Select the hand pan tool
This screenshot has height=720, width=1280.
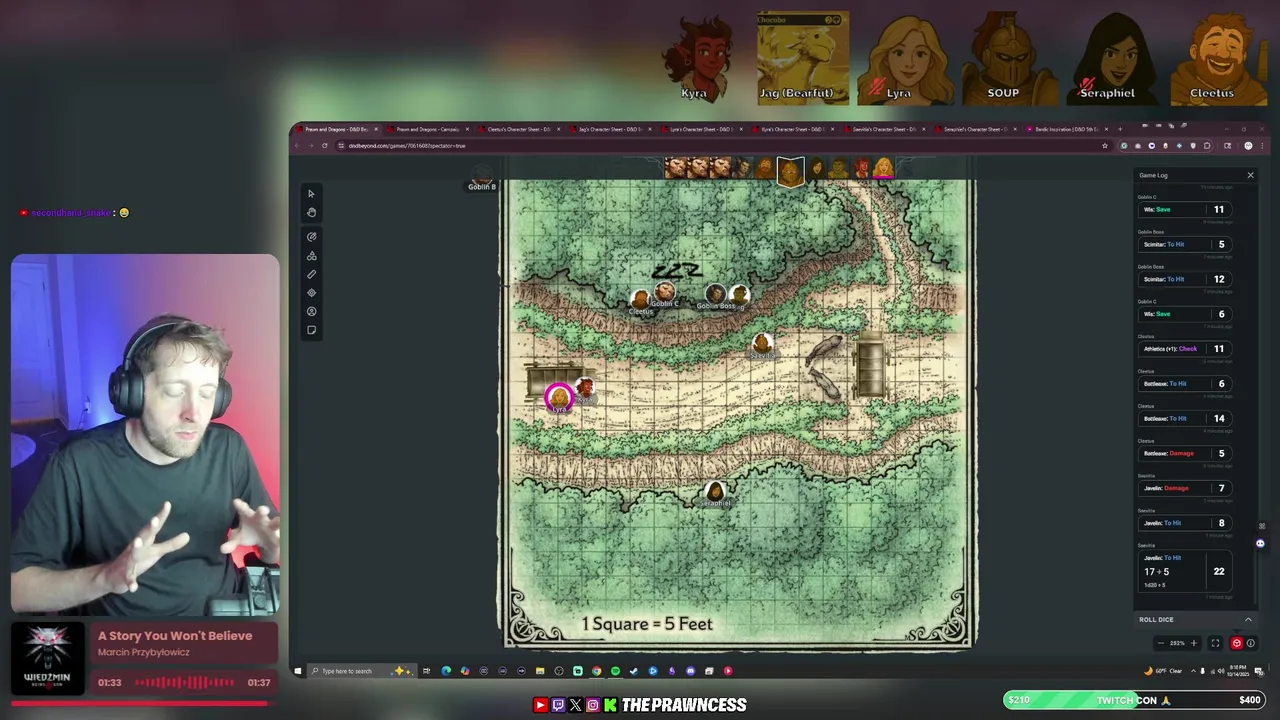click(311, 212)
